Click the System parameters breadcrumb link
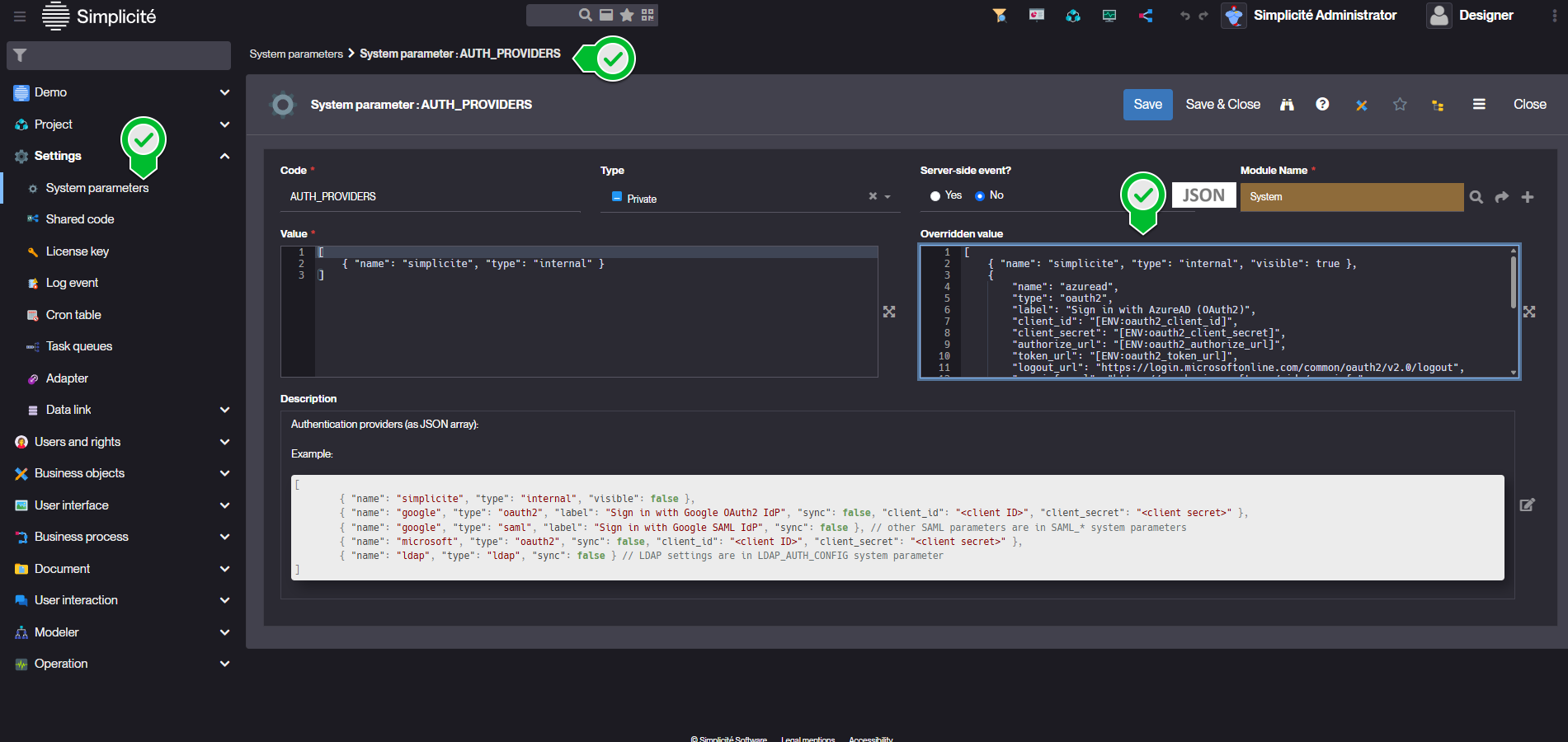1568x742 pixels. (296, 54)
